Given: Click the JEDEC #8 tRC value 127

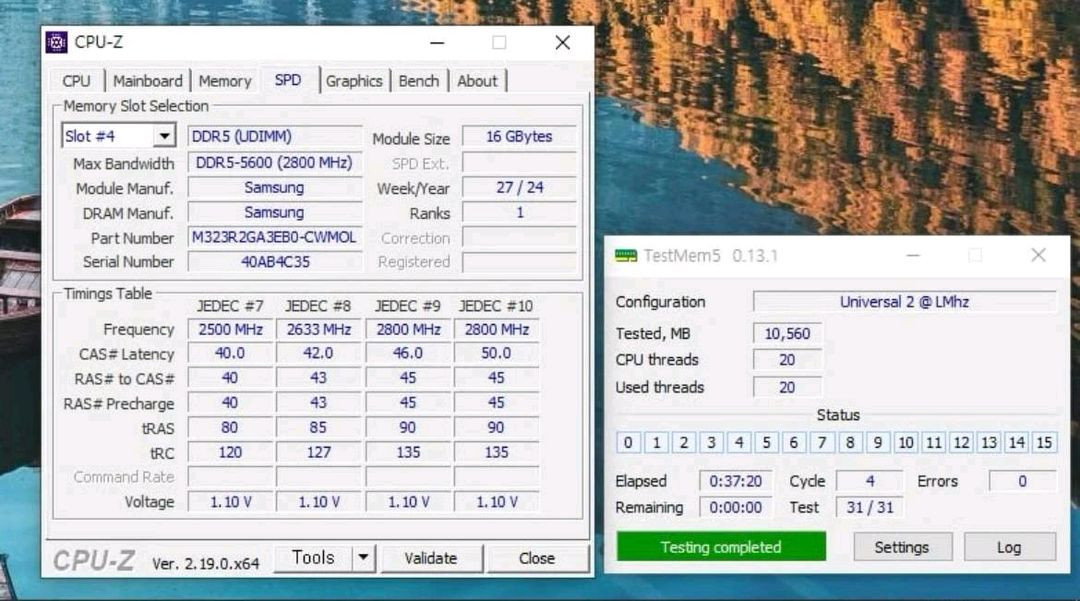Looking at the screenshot, I should click(x=318, y=452).
